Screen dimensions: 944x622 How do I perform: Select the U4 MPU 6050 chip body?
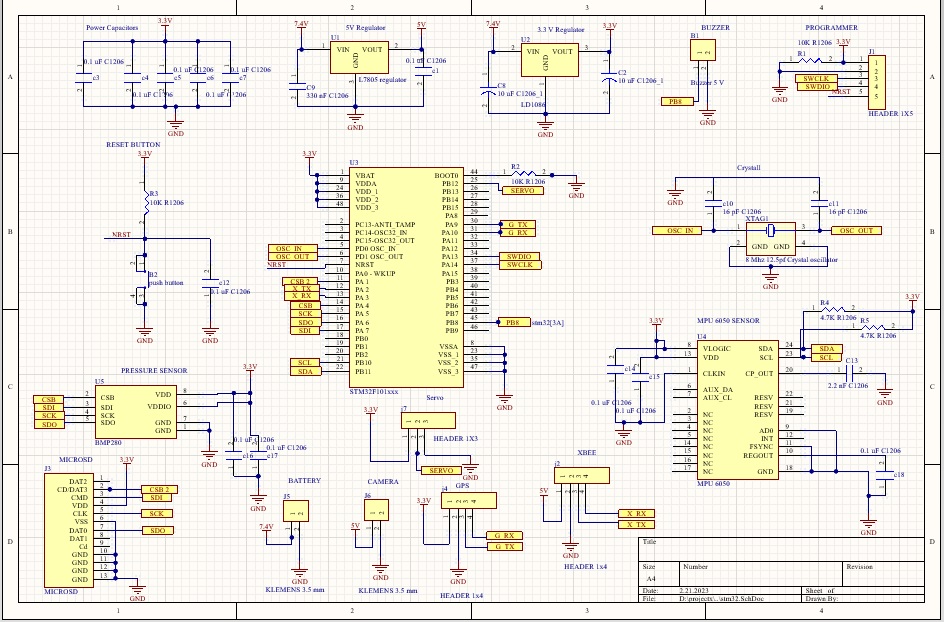(x=738, y=410)
